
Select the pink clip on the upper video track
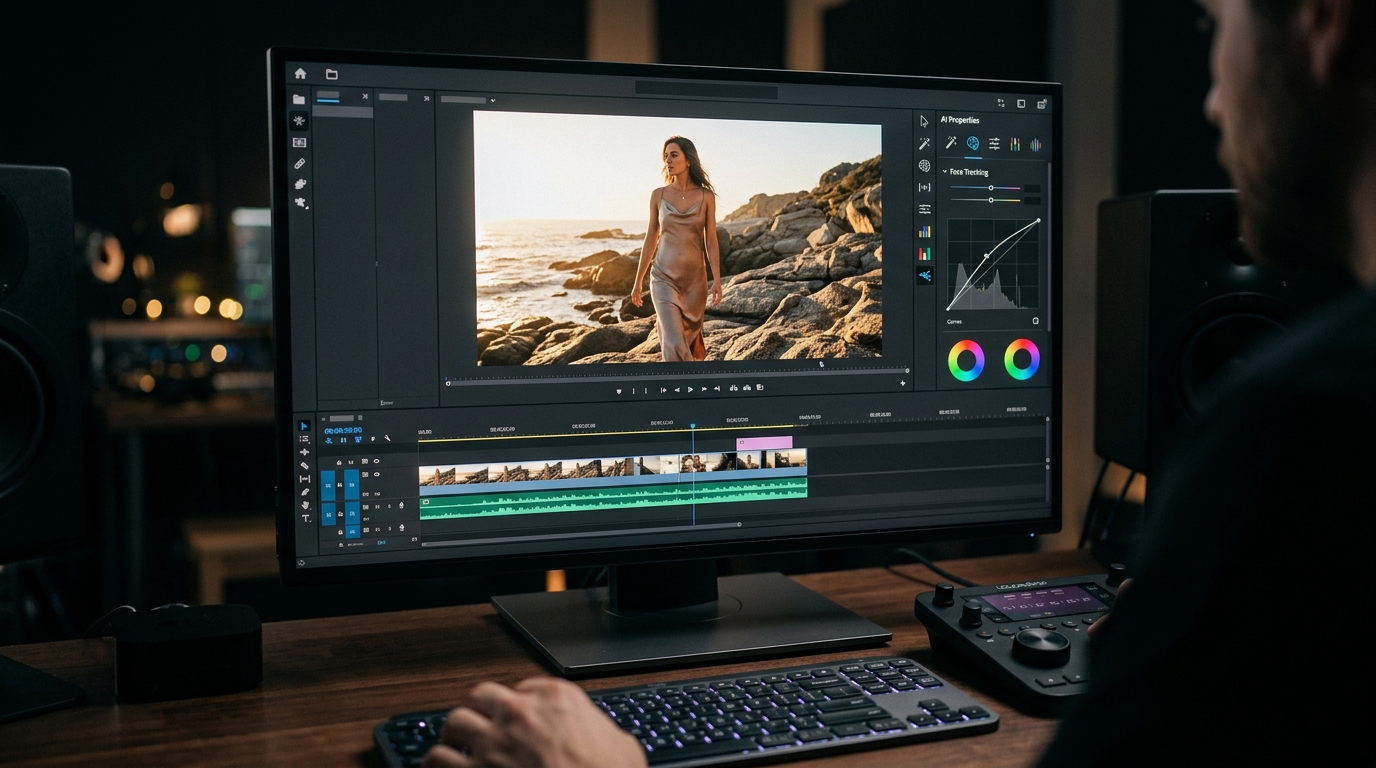764,442
